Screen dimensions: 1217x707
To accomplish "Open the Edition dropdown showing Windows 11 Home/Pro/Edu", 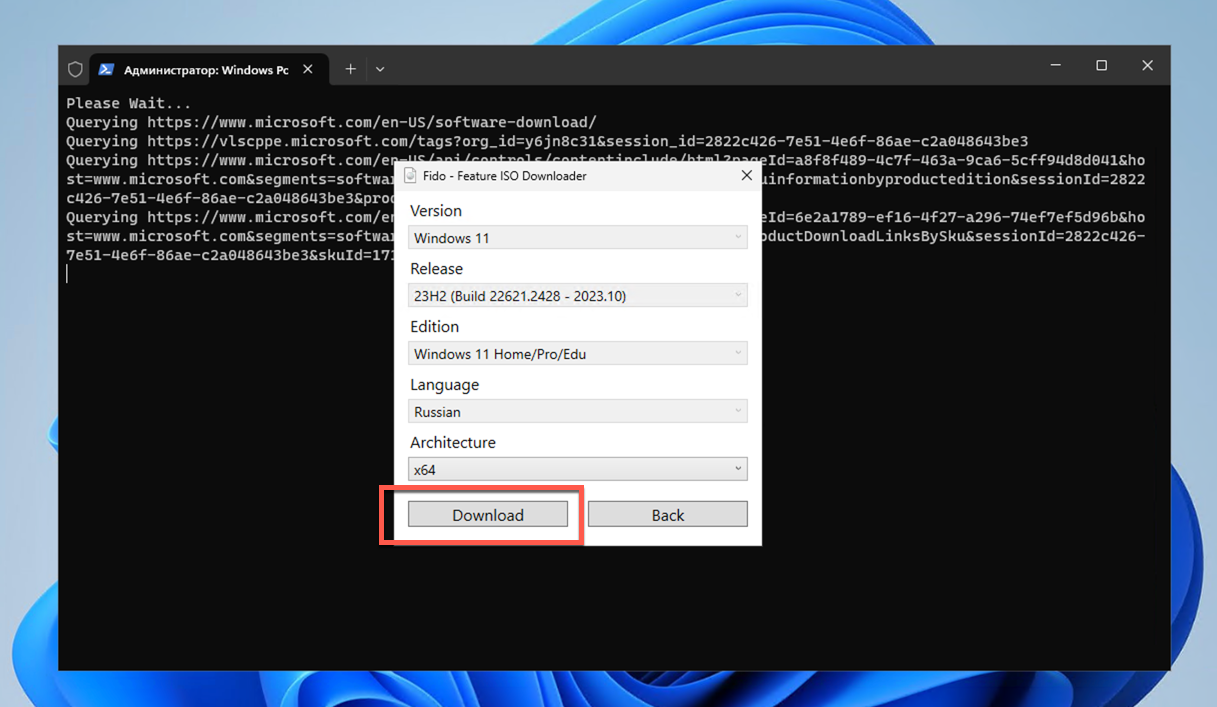I will pyautogui.click(x=578, y=353).
